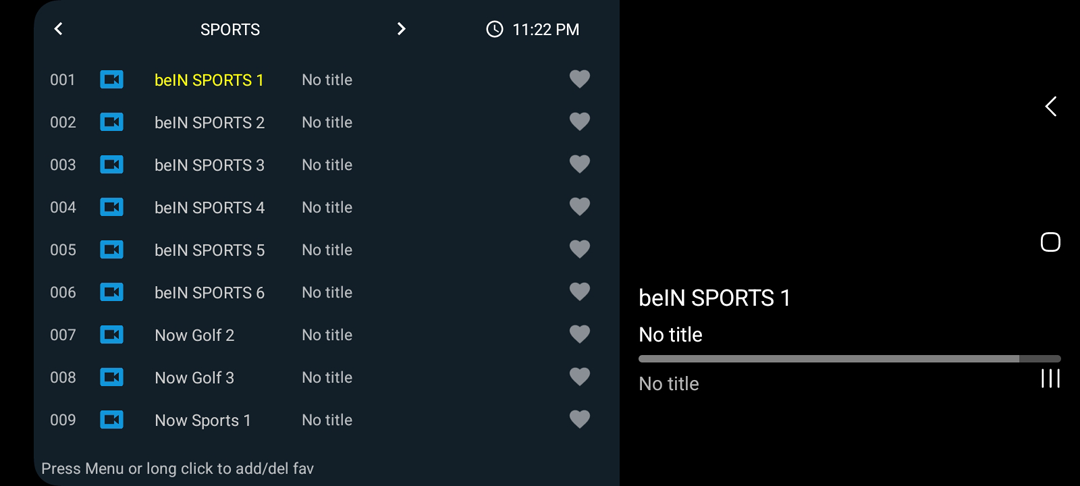Tap the video icon for Now Sports 1

click(x=112, y=420)
